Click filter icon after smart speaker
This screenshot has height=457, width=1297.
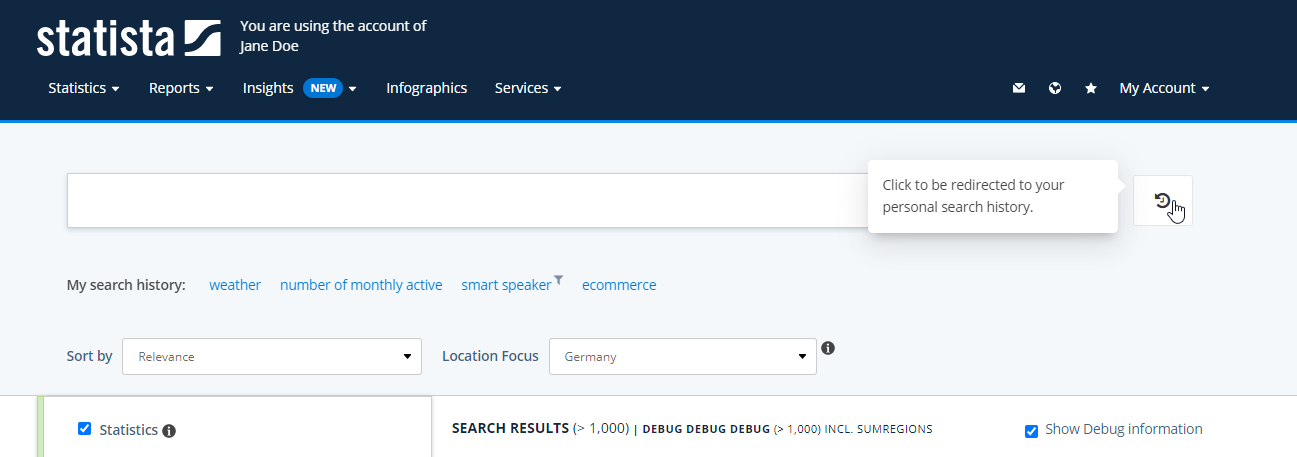(x=559, y=279)
